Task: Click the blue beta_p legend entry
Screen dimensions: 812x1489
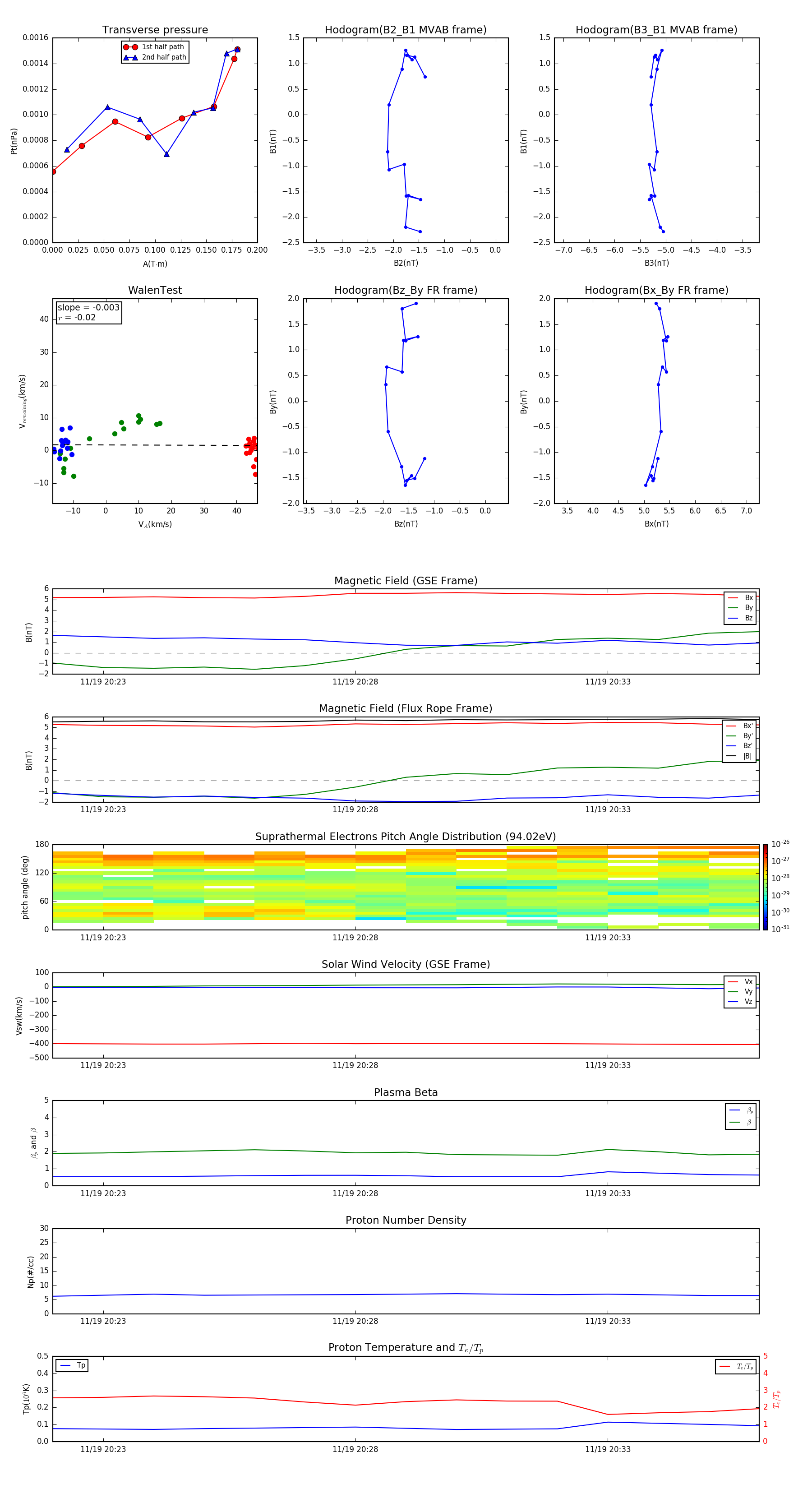Action: pyautogui.click(x=741, y=1110)
